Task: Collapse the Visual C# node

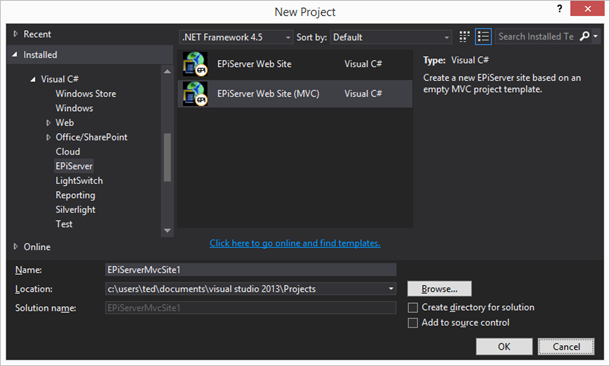Action: tap(33, 79)
